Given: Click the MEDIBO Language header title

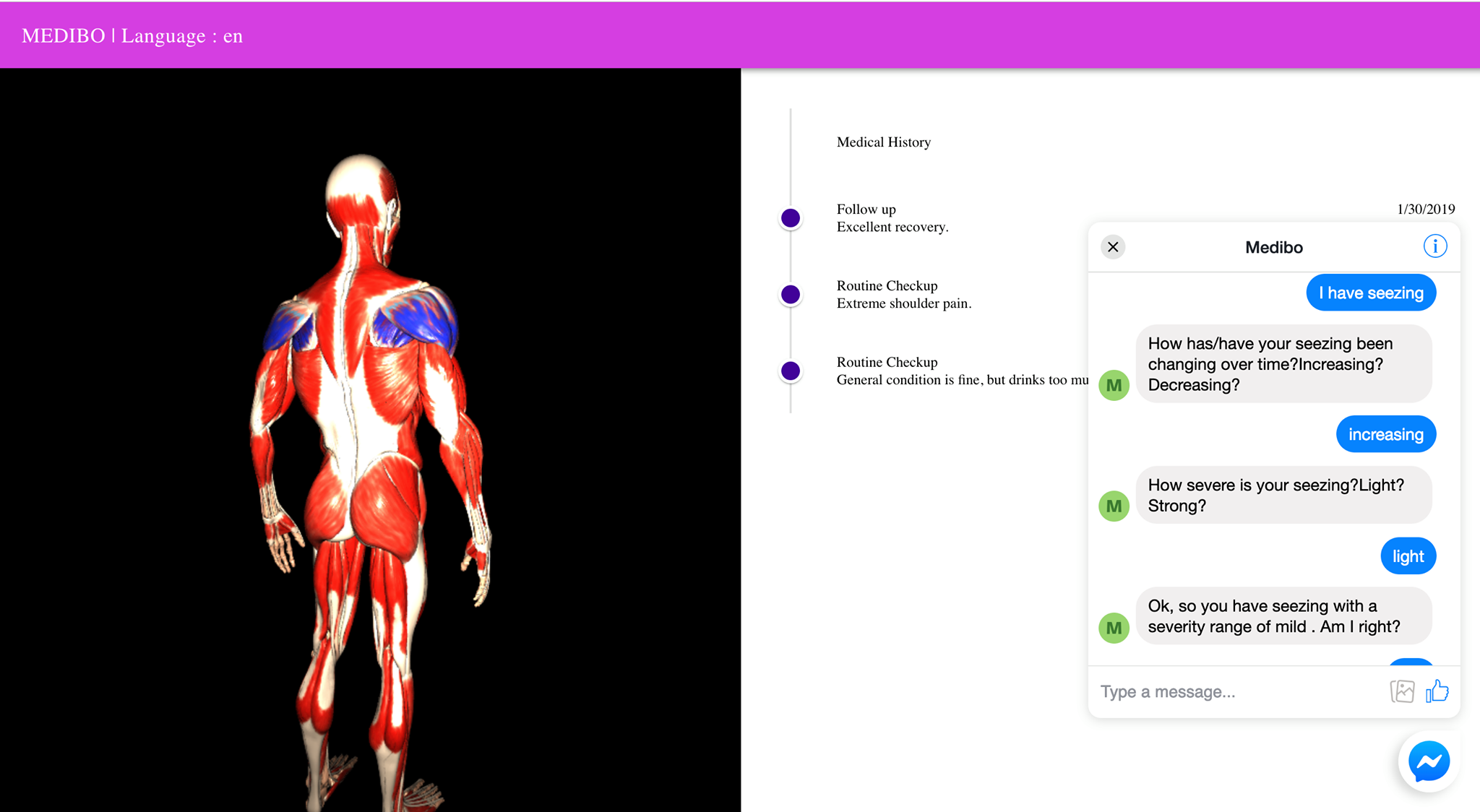Looking at the screenshot, I should click(x=132, y=36).
